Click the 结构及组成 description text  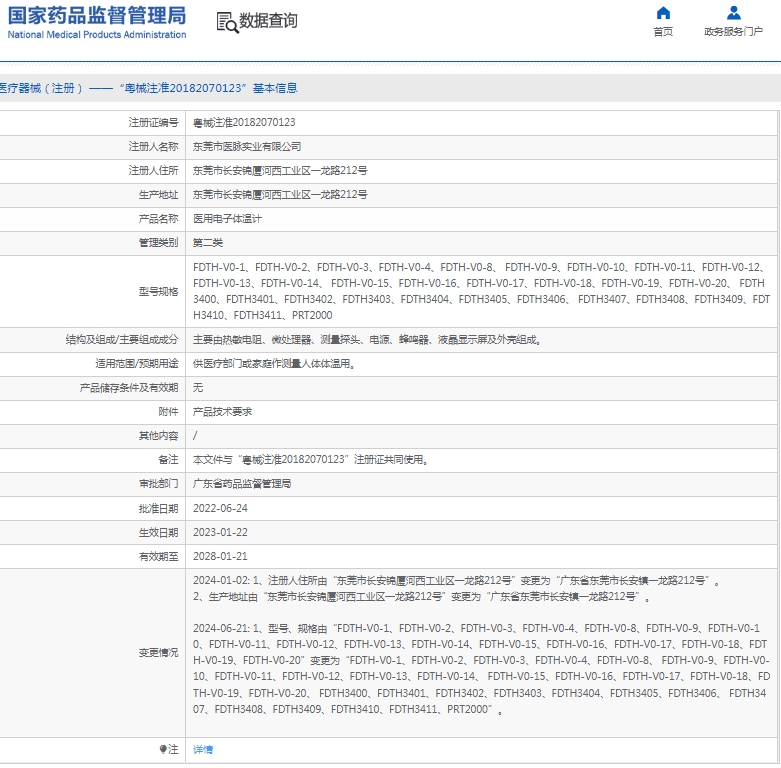pyautogui.click(x=368, y=340)
